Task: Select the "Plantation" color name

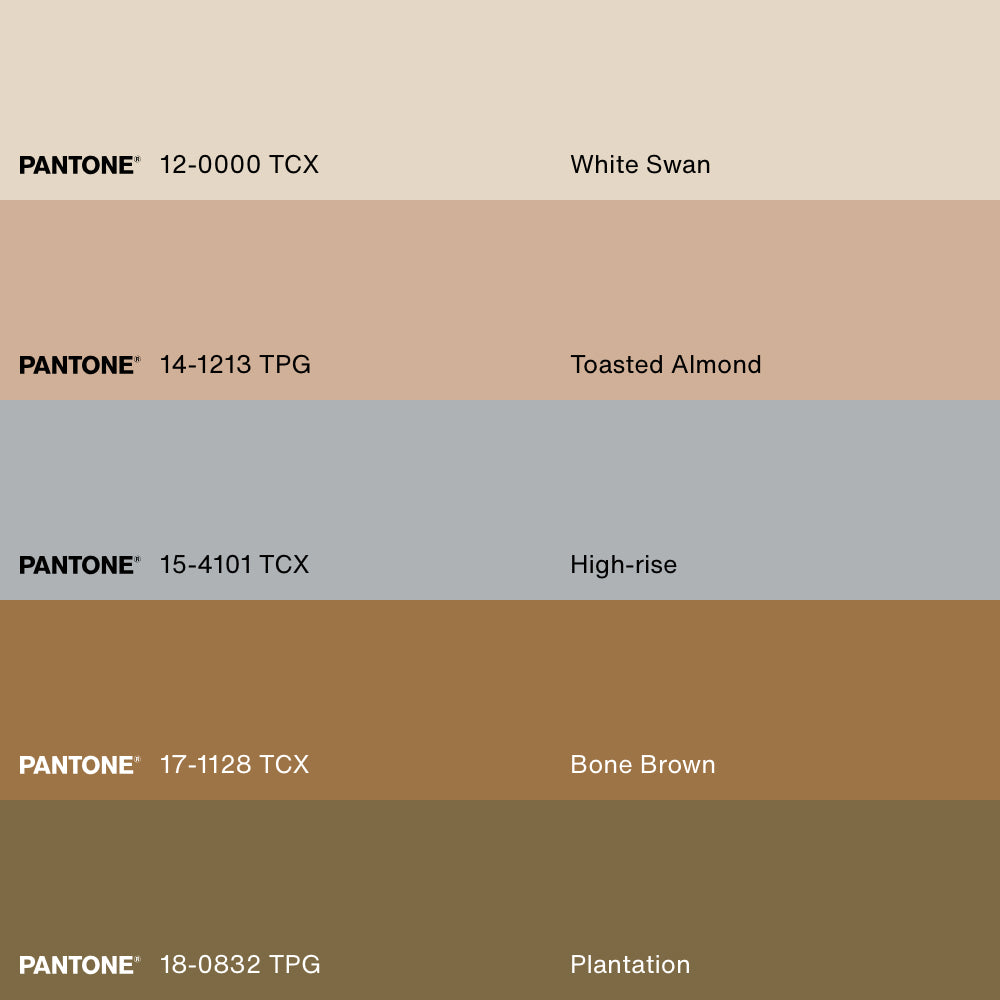Action: click(630, 965)
